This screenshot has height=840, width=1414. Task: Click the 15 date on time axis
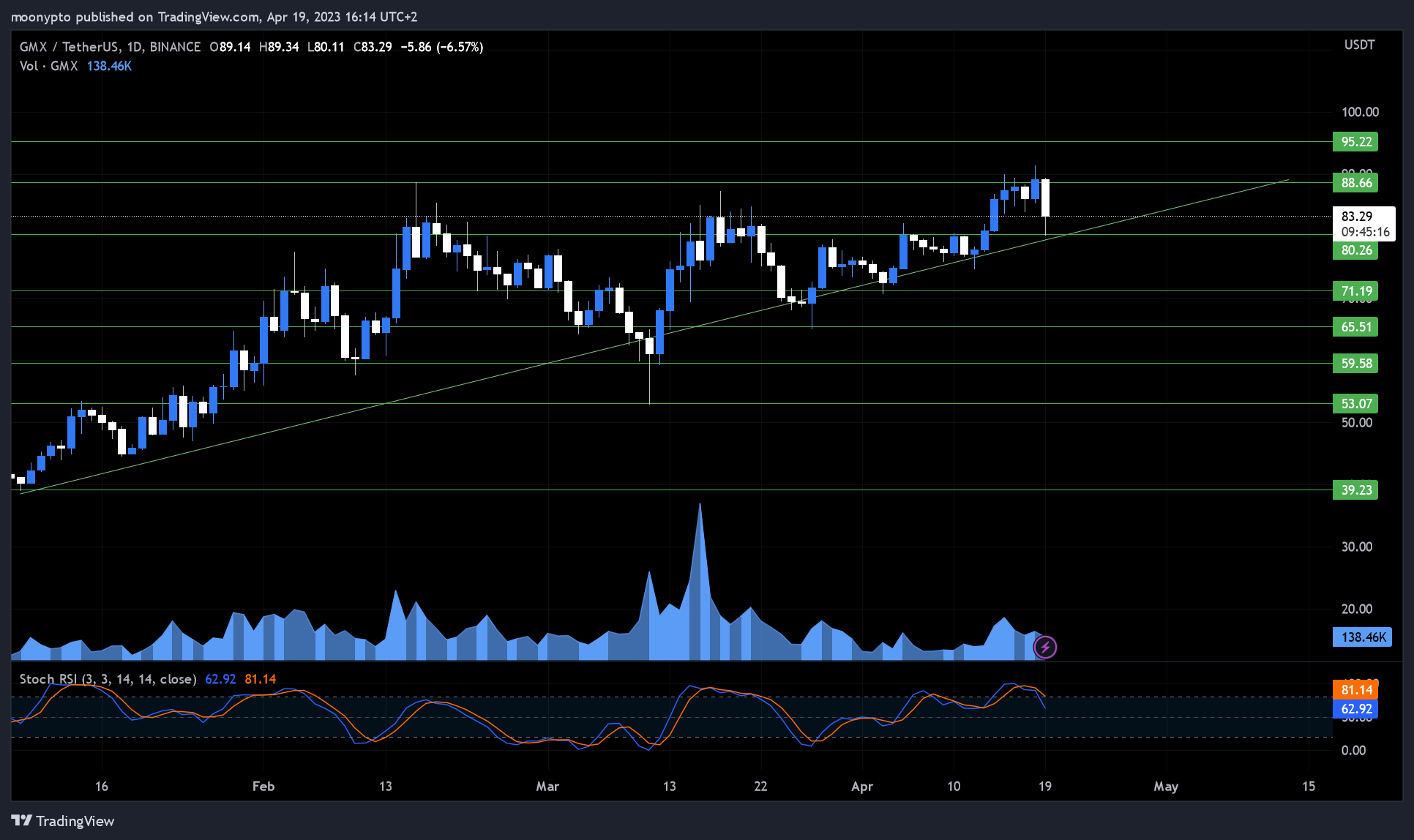pyautogui.click(x=1309, y=786)
